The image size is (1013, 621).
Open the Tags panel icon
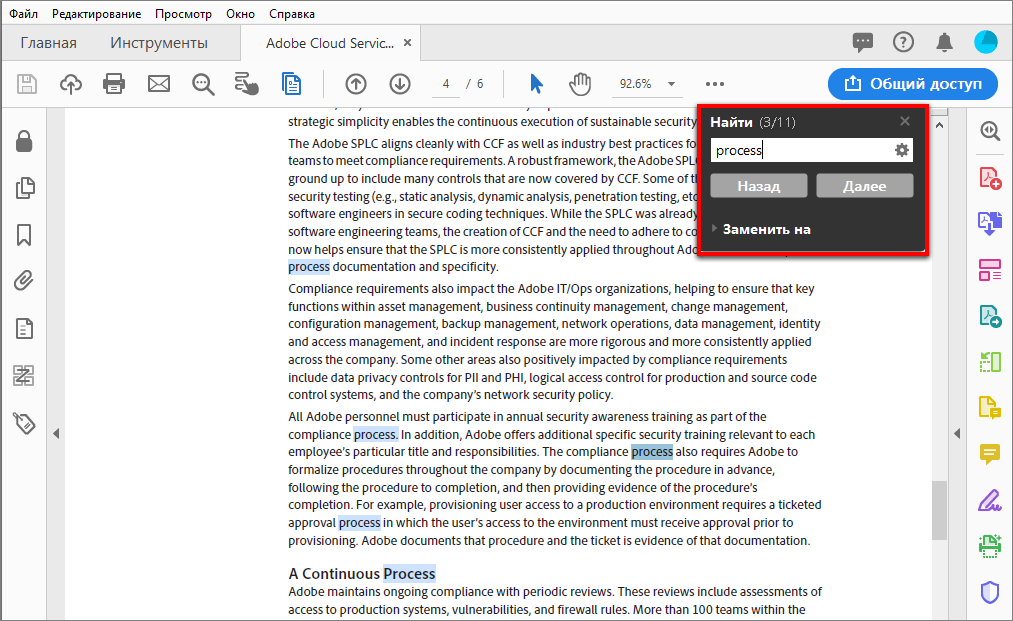[24, 423]
